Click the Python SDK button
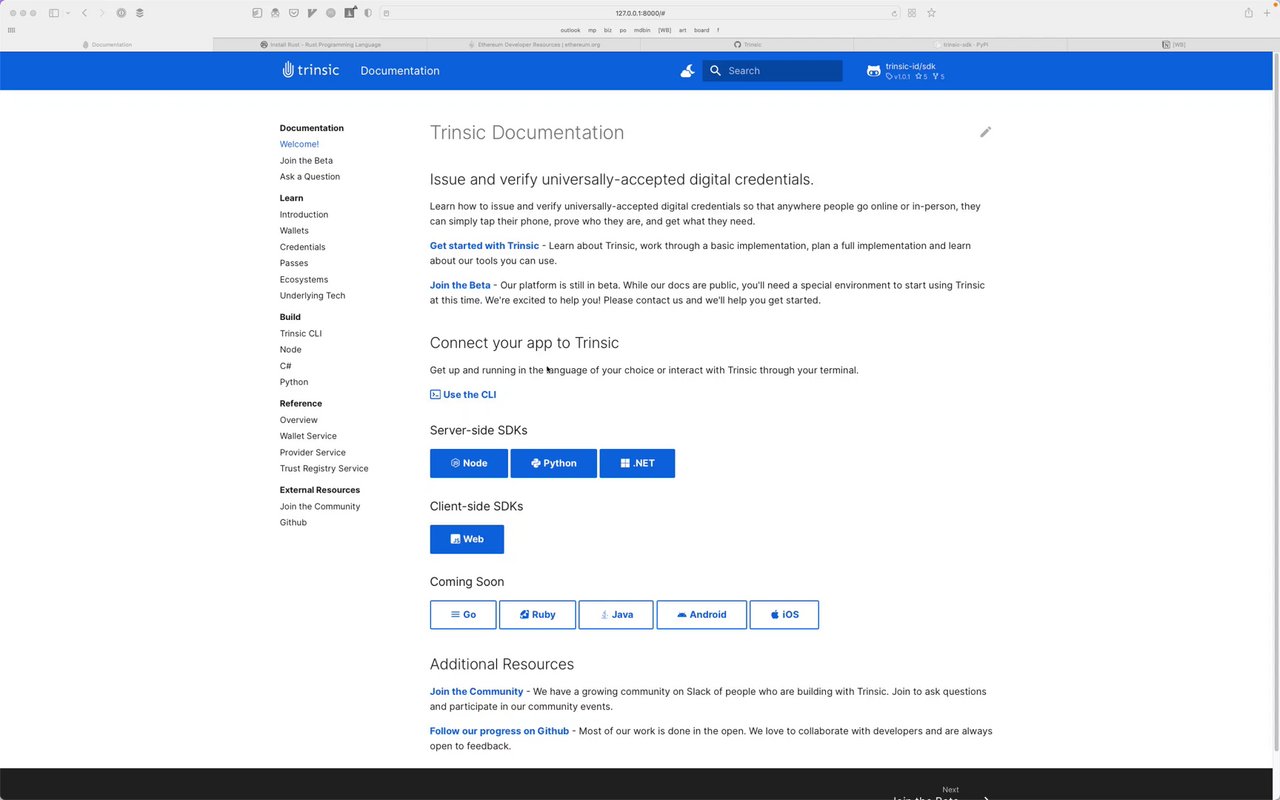 click(554, 463)
